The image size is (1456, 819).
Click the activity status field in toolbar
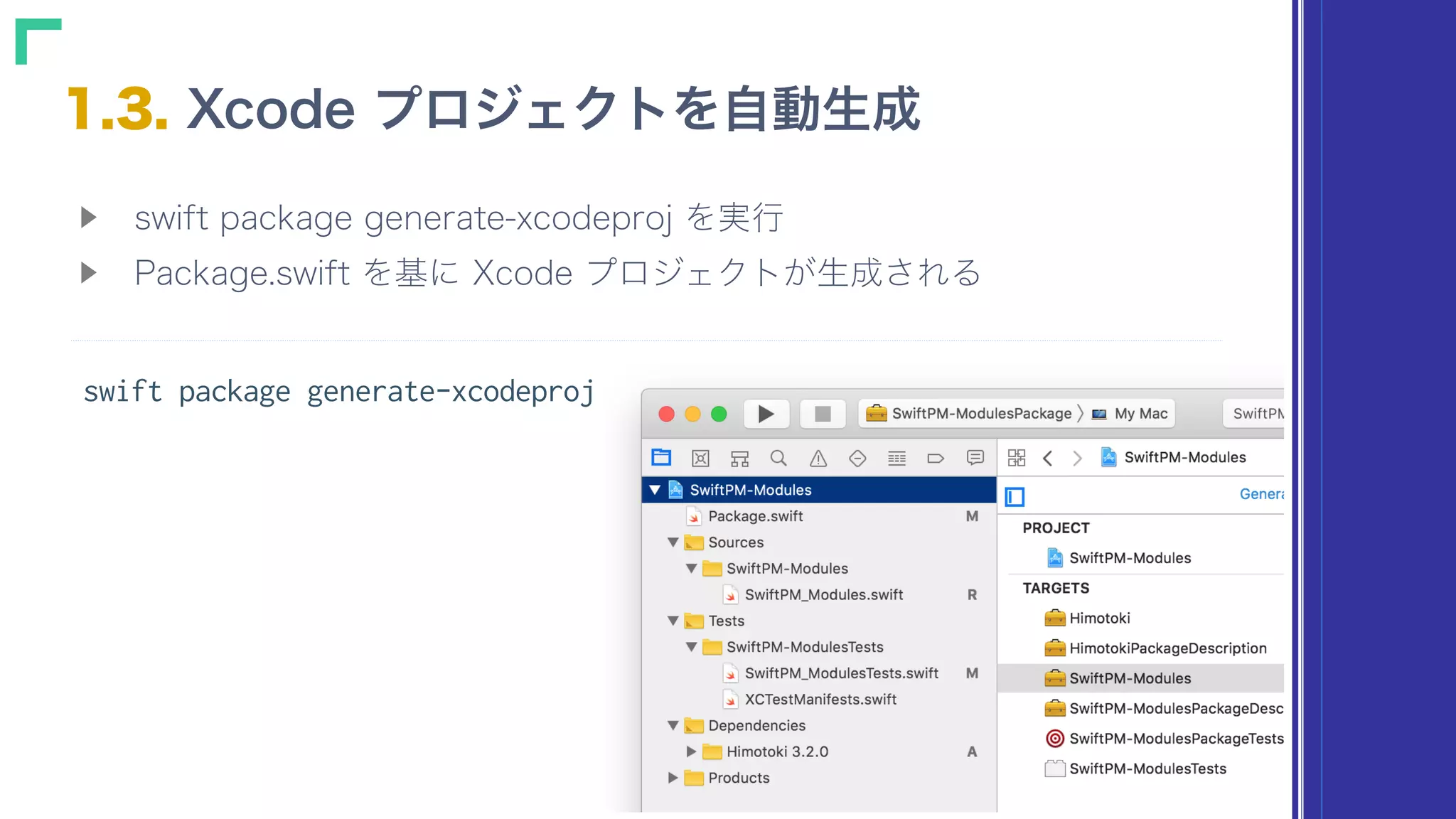[x=1253, y=414]
